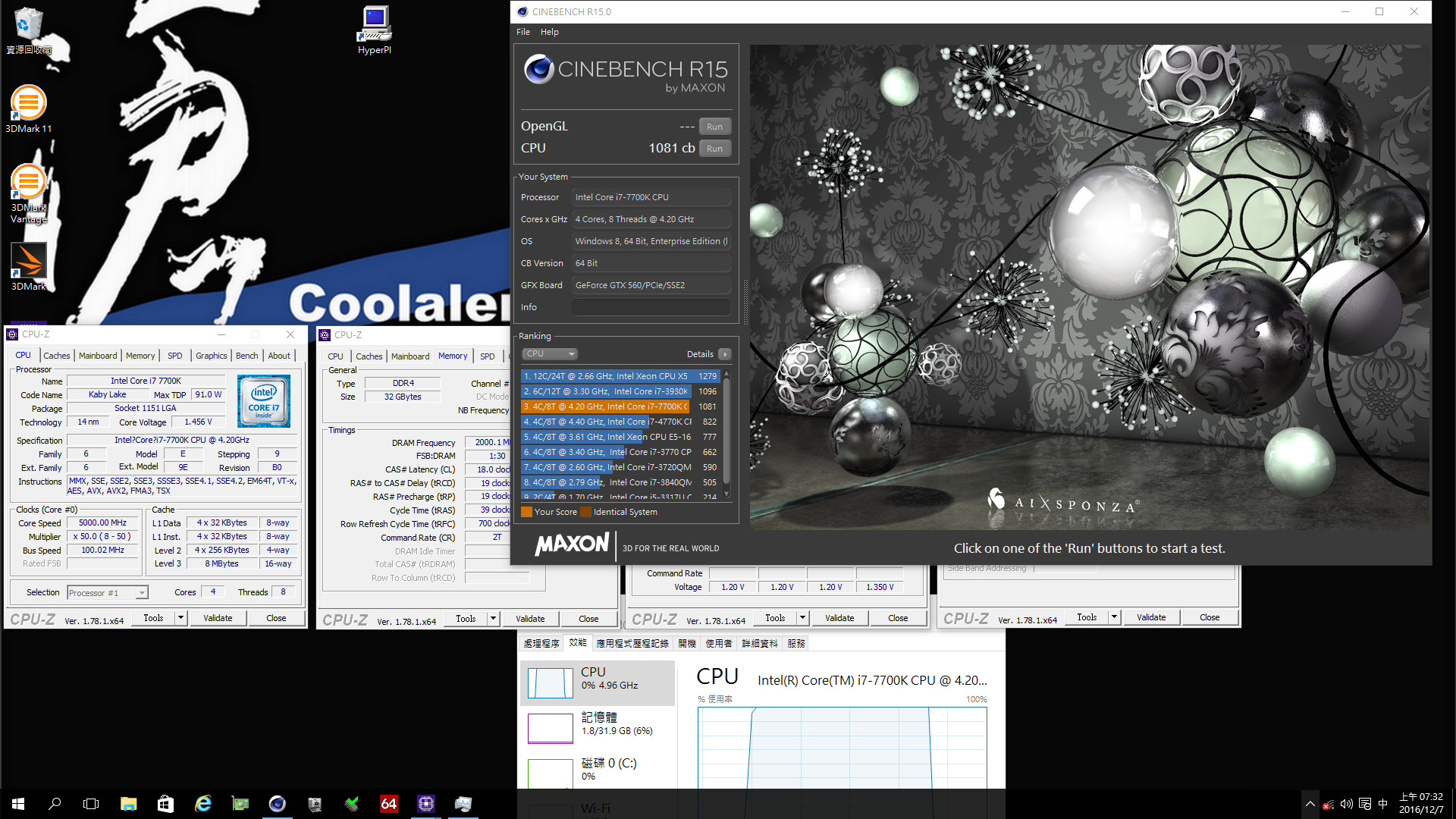The width and height of the screenshot is (1456, 819).
Task: Open the details tab 詳細資料 in Task Manager
Action: tap(760, 643)
